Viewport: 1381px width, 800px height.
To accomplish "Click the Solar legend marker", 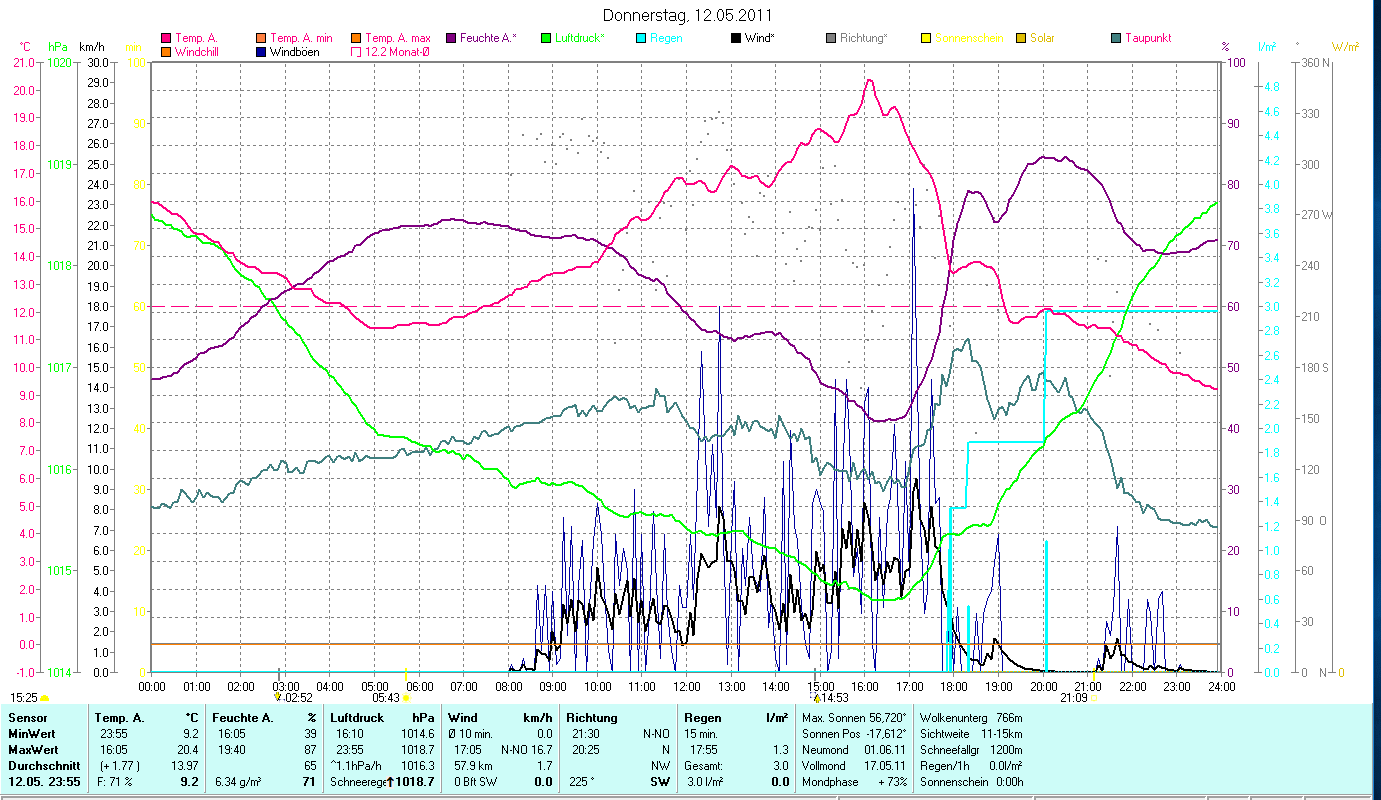I will pos(1021,38).
